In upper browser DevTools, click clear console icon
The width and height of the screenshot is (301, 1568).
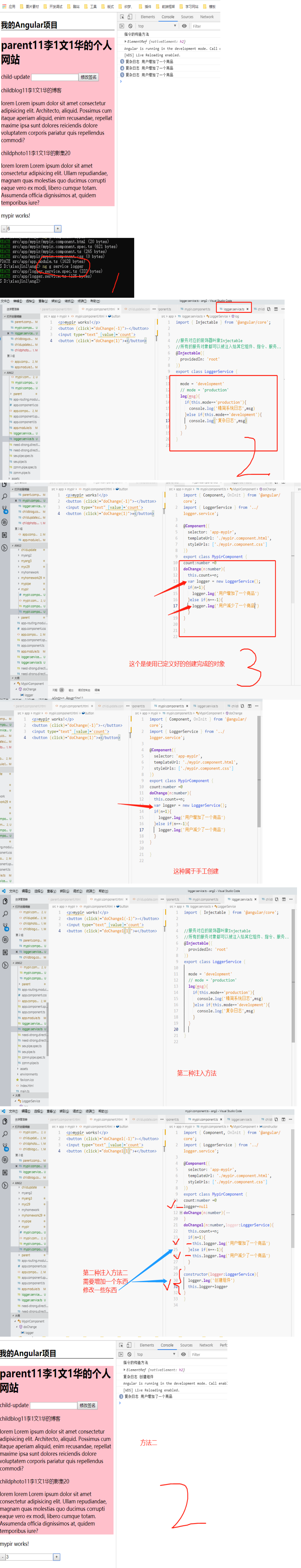pos(130,26)
